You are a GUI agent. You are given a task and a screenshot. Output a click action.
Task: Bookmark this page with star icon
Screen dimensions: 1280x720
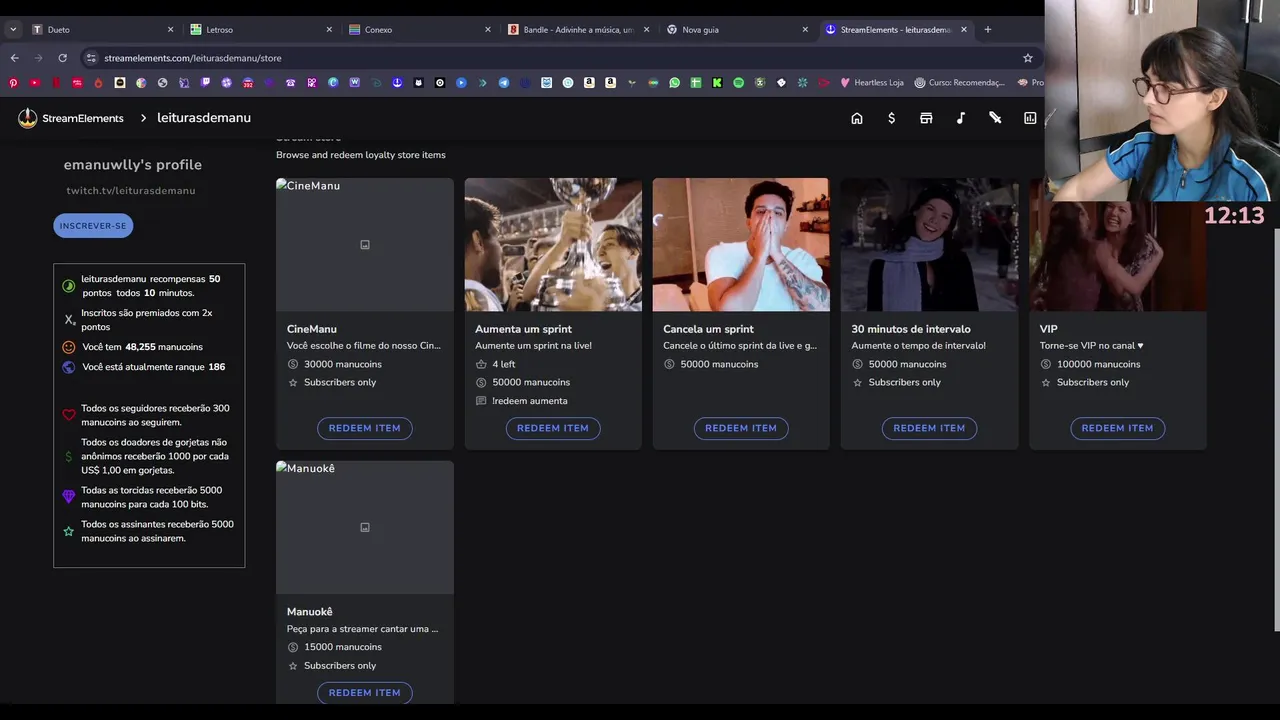pyautogui.click(x=1027, y=58)
